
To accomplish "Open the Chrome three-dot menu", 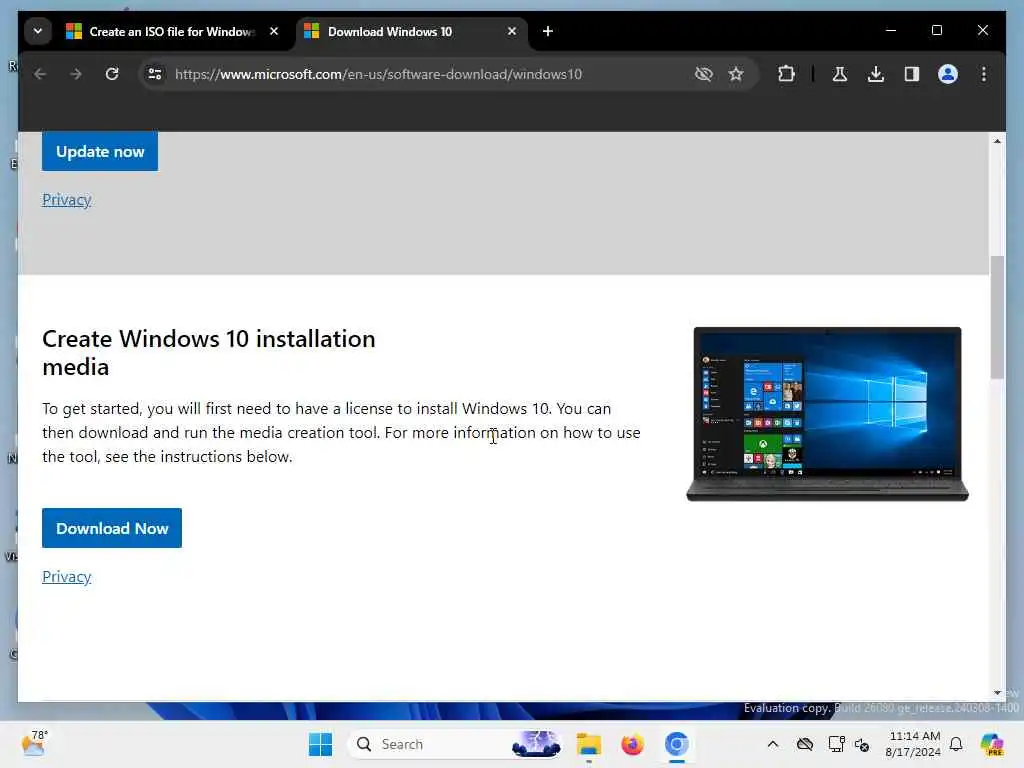I will point(984,74).
